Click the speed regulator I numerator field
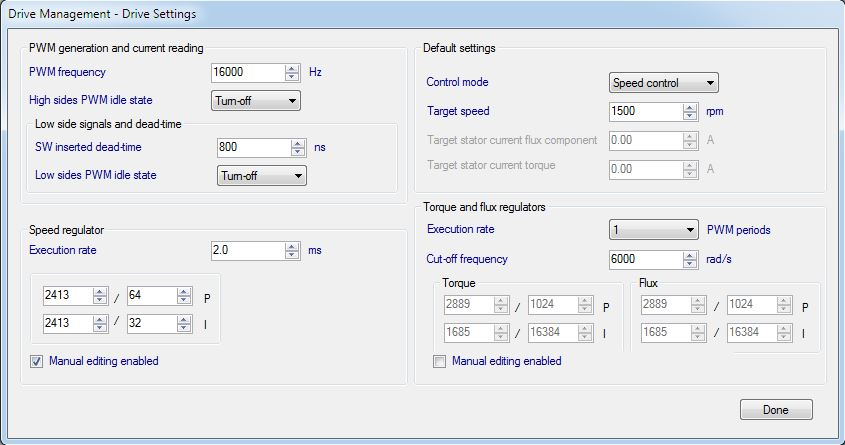This screenshot has width=845, height=445. point(68,323)
